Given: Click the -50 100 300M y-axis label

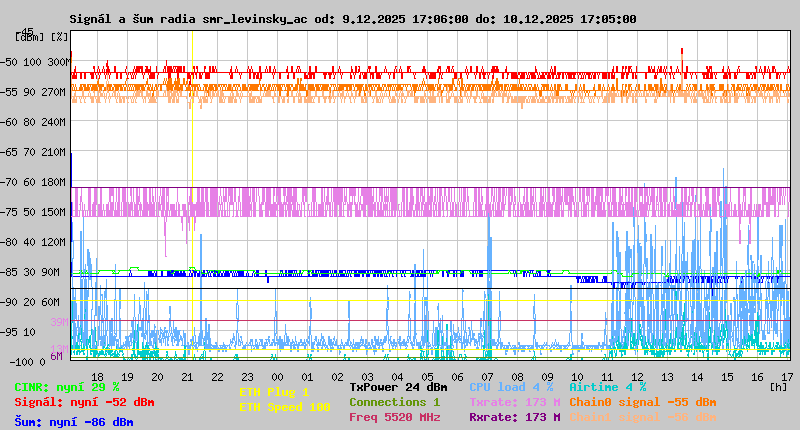Looking at the screenshot, I should tap(35, 62).
